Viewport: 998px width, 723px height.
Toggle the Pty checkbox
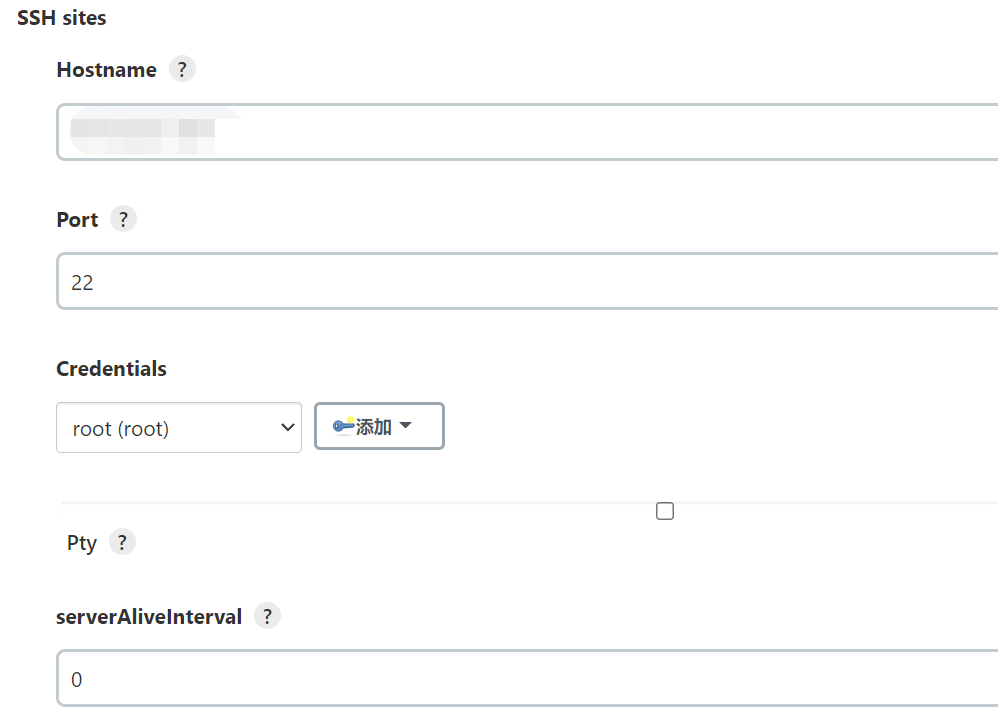664,511
